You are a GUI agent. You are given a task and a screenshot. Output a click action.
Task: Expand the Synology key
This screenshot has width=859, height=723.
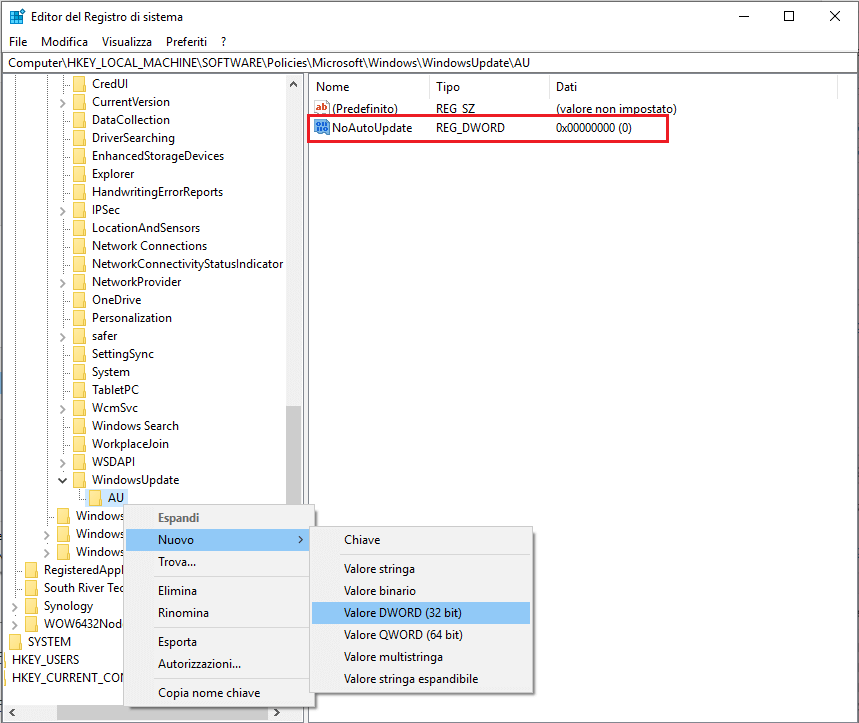[x=15, y=606]
